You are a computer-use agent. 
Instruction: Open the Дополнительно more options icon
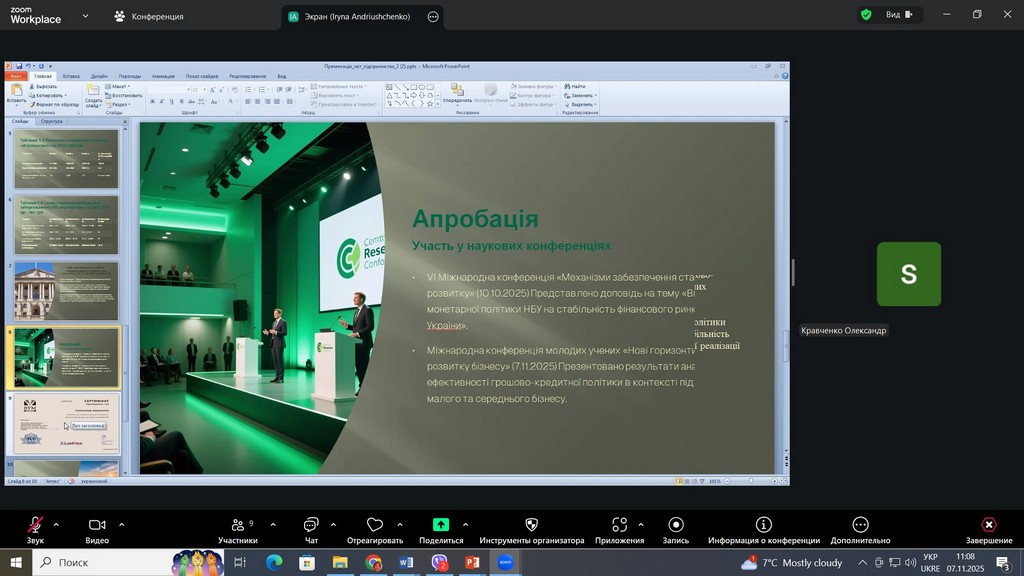click(x=860, y=525)
